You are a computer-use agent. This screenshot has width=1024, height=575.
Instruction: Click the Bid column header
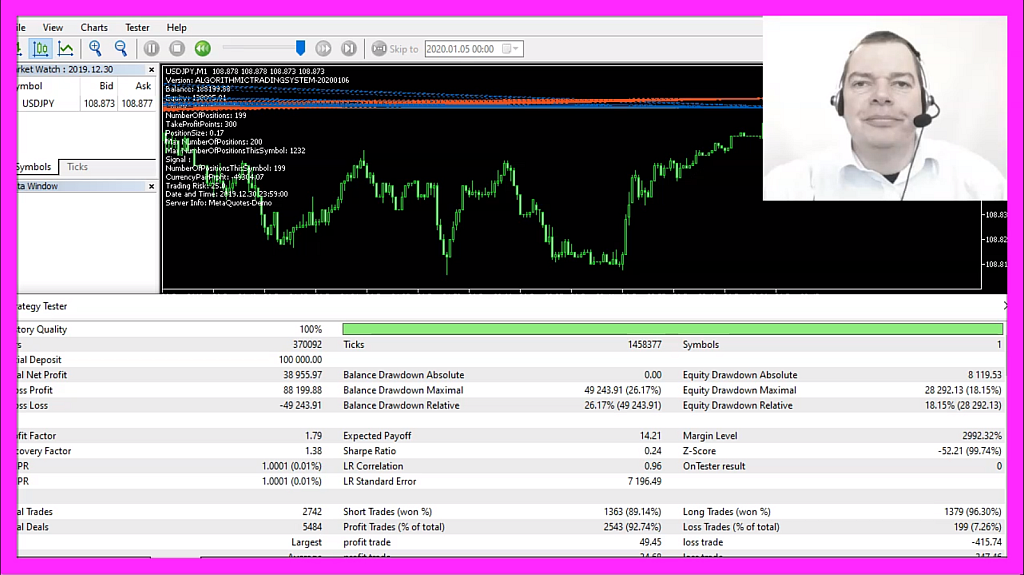coord(106,86)
